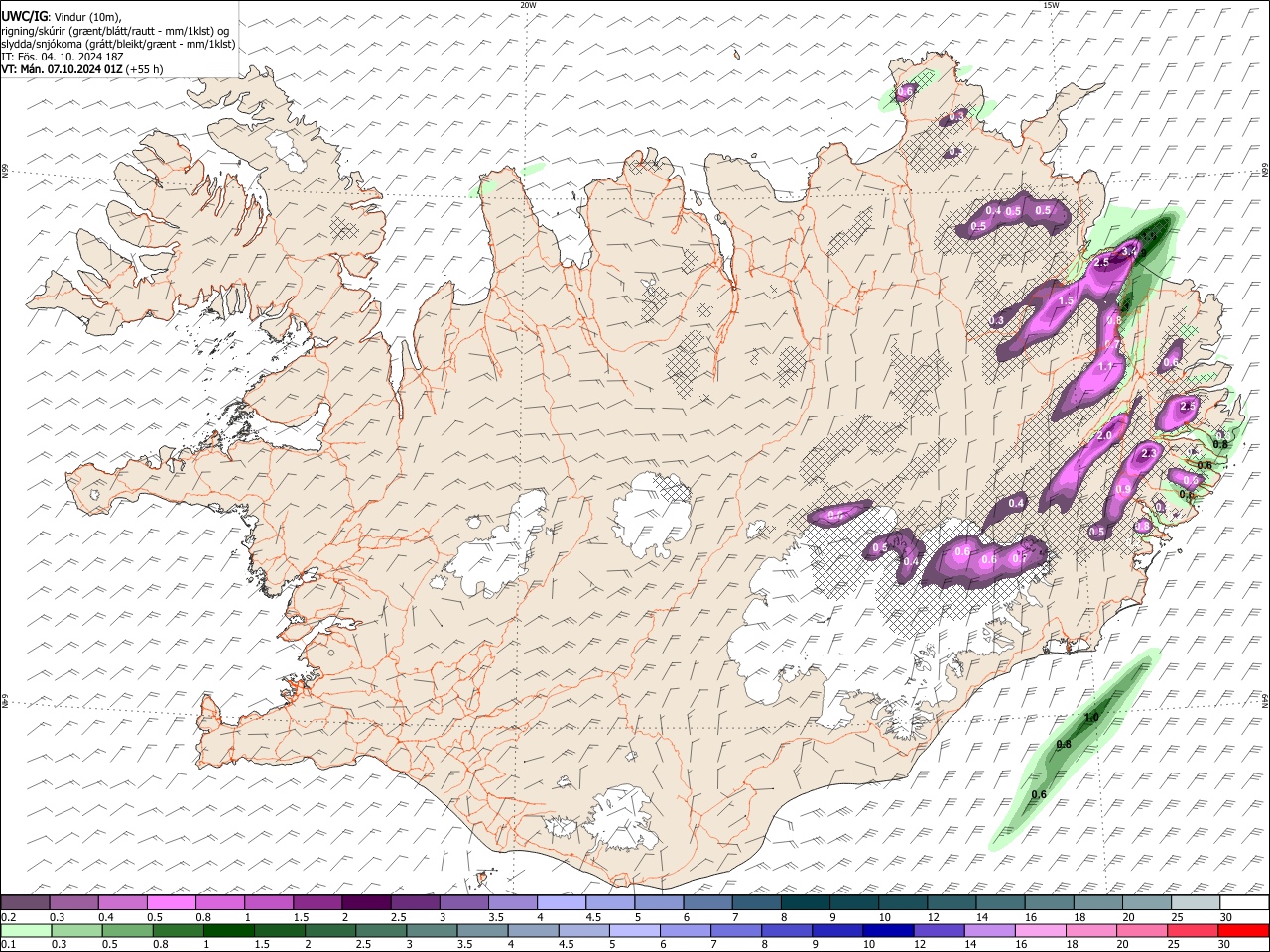This screenshot has height=952, width=1270.
Task: Pick the bright red bottom-row swatch labeled 30
Action: pos(1244,931)
